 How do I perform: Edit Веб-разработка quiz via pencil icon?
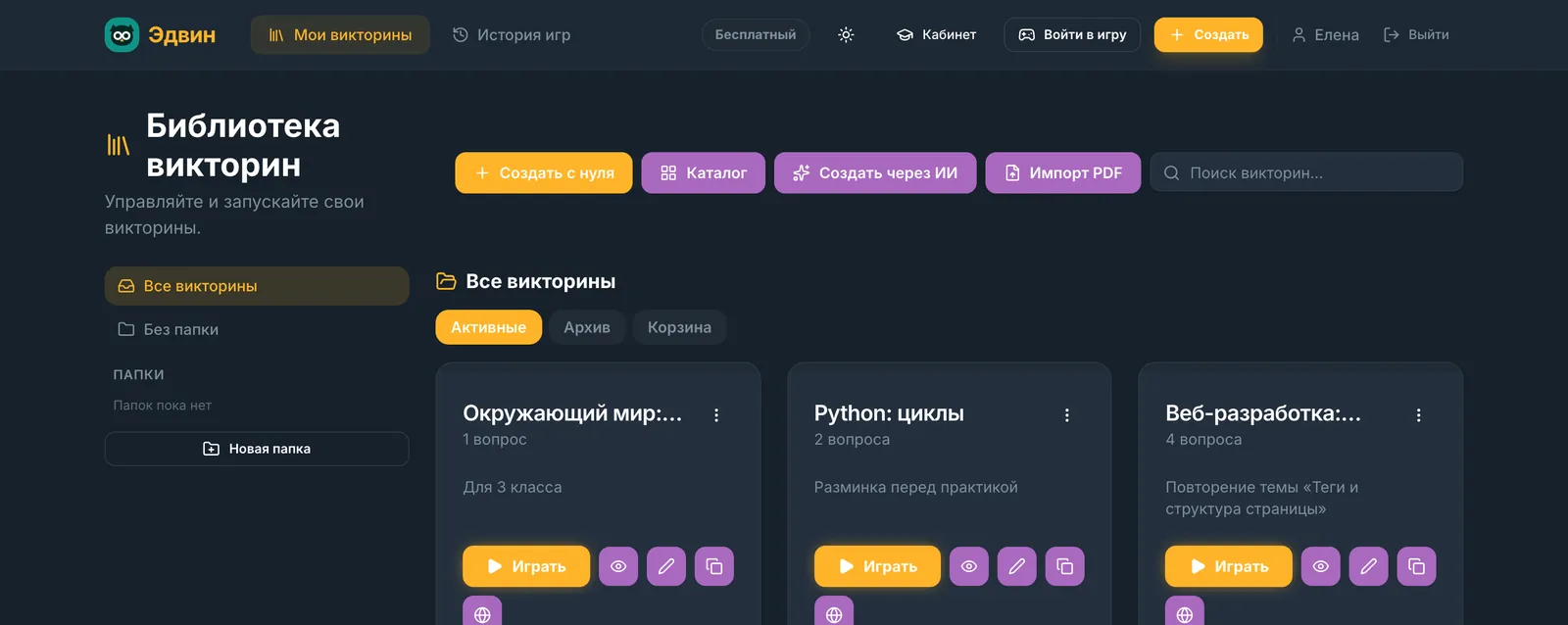[1369, 566]
